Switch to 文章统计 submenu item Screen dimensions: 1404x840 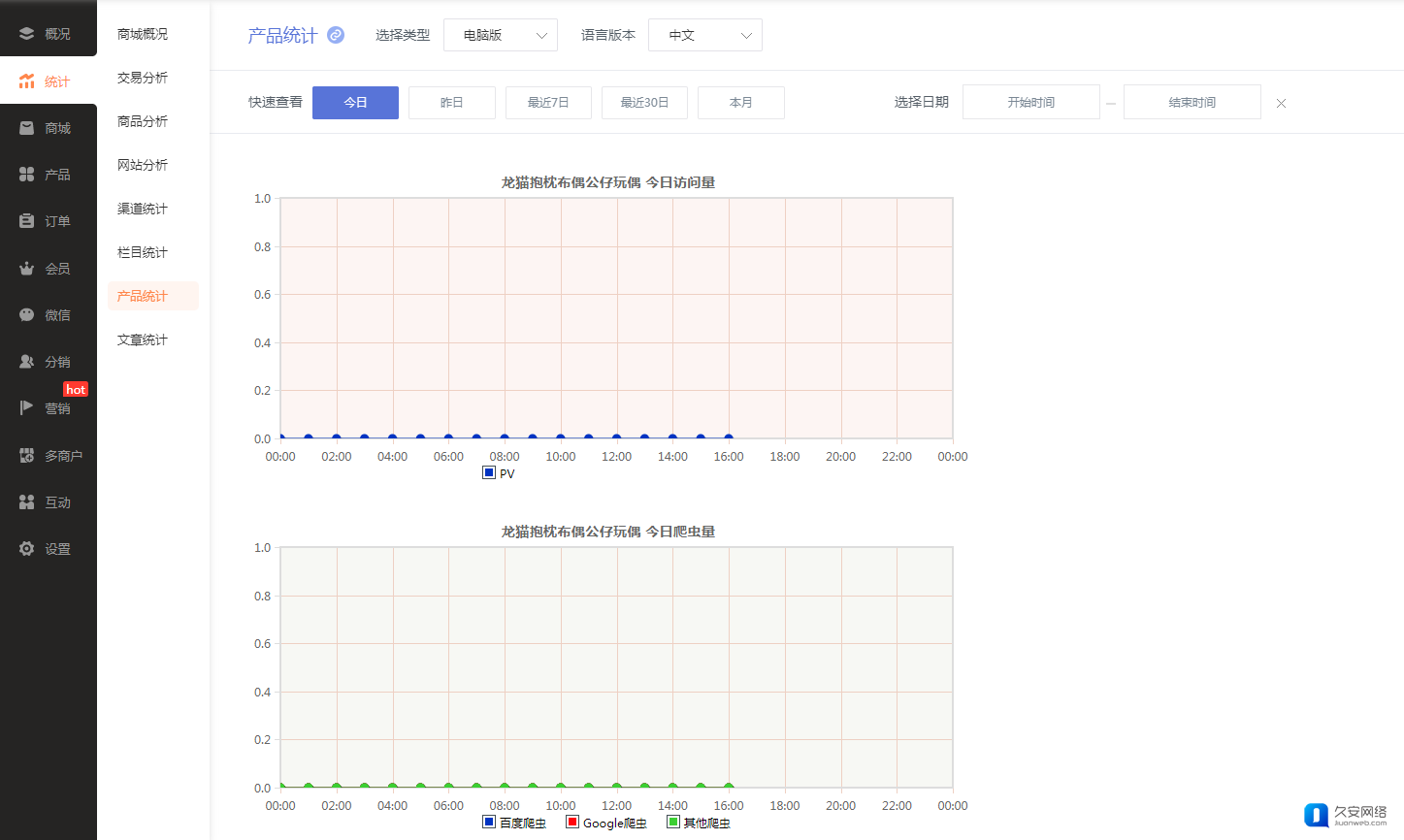click(x=143, y=339)
